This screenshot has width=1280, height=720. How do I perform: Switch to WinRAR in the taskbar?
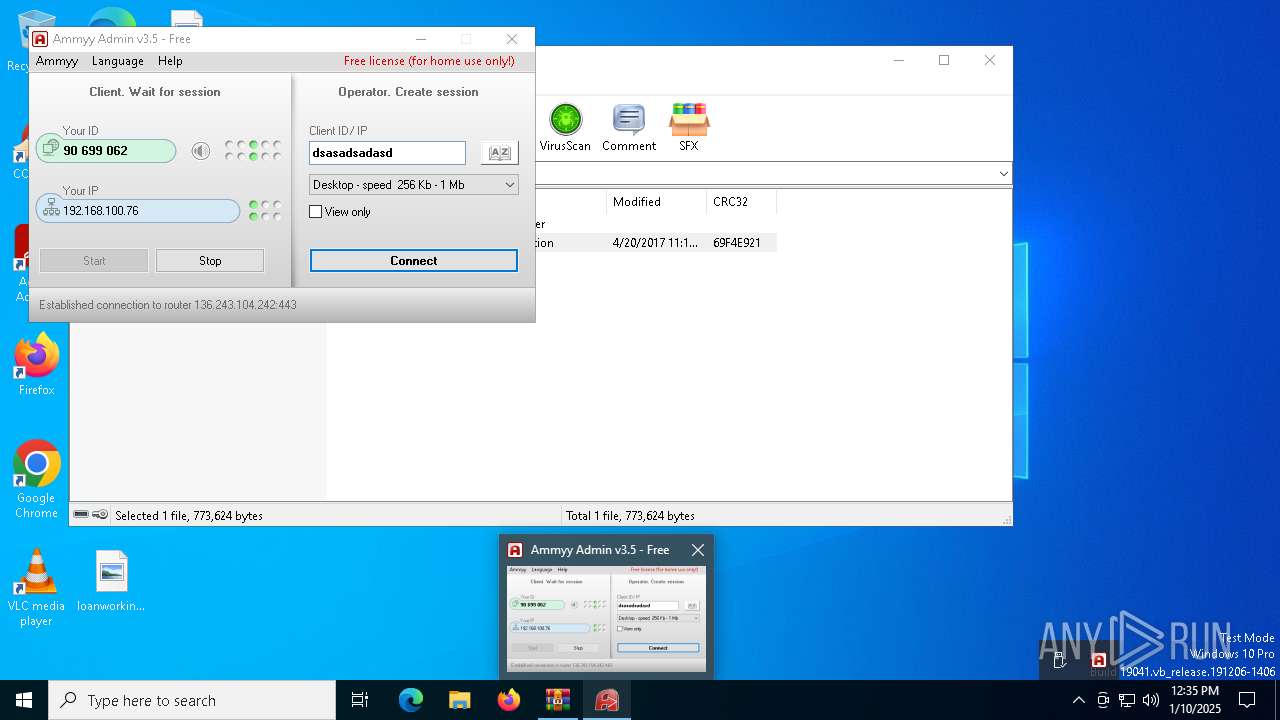click(557, 700)
